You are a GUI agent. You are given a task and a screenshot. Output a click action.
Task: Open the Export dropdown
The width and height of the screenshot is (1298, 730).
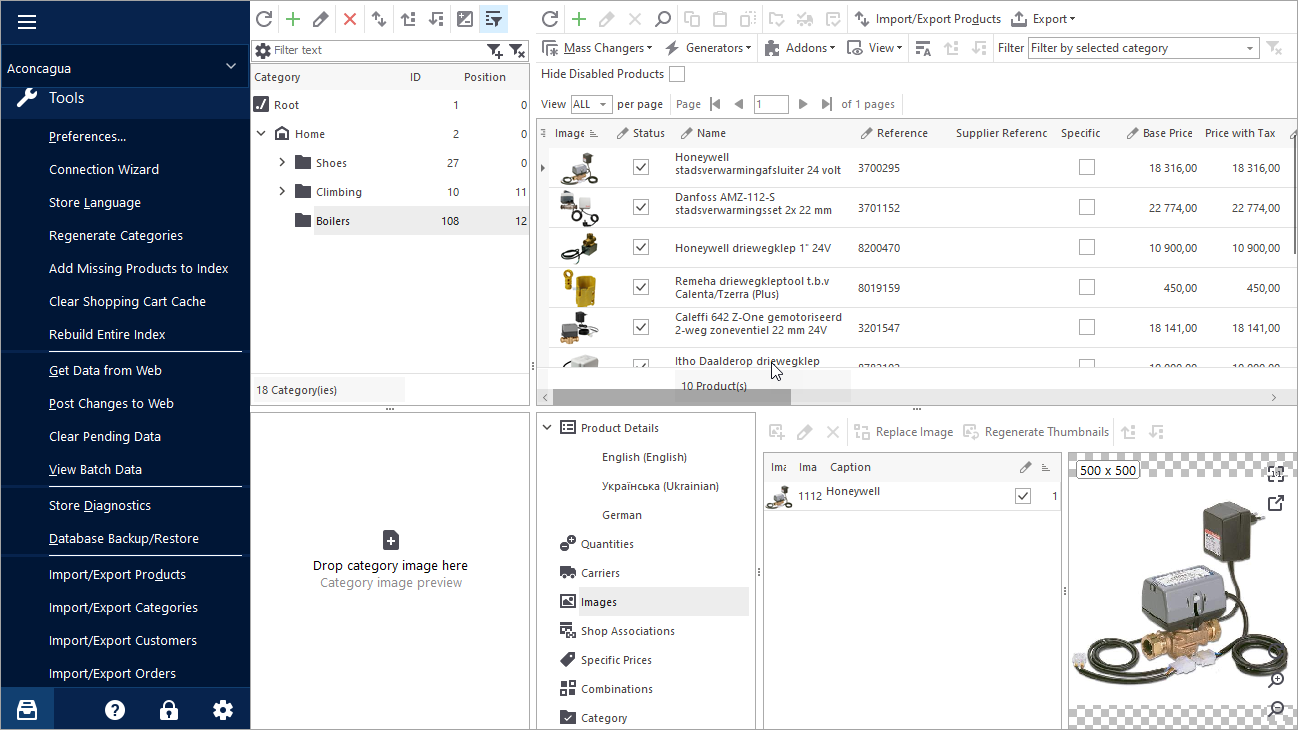pyautogui.click(x=1043, y=18)
